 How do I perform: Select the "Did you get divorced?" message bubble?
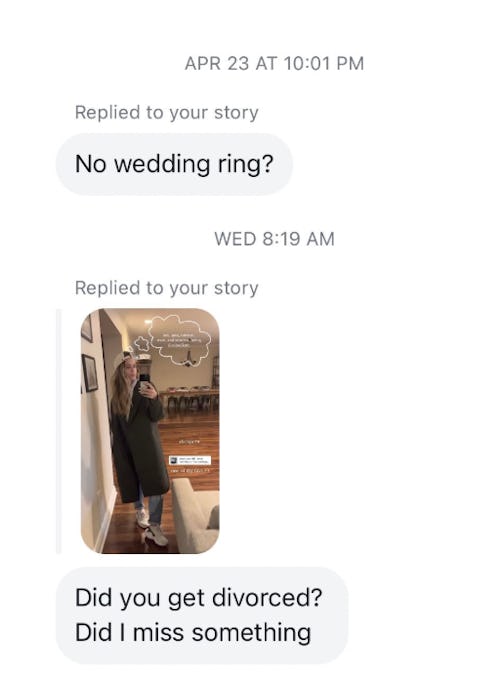coord(202,615)
